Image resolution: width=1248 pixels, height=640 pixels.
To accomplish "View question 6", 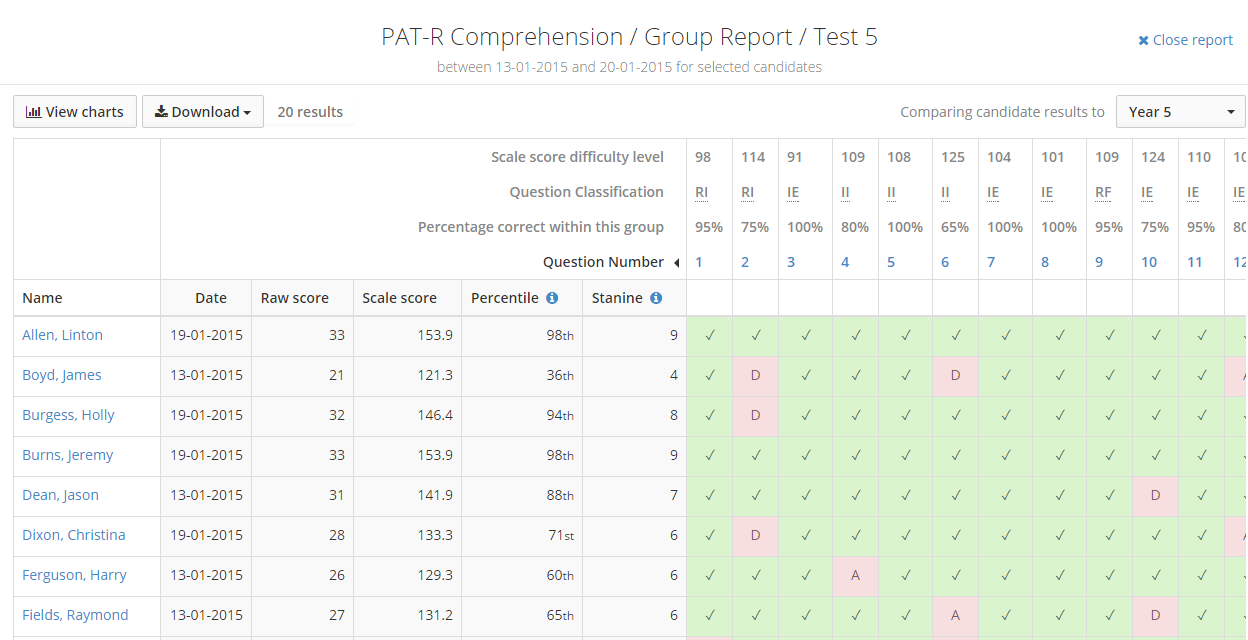I will (945, 262).
